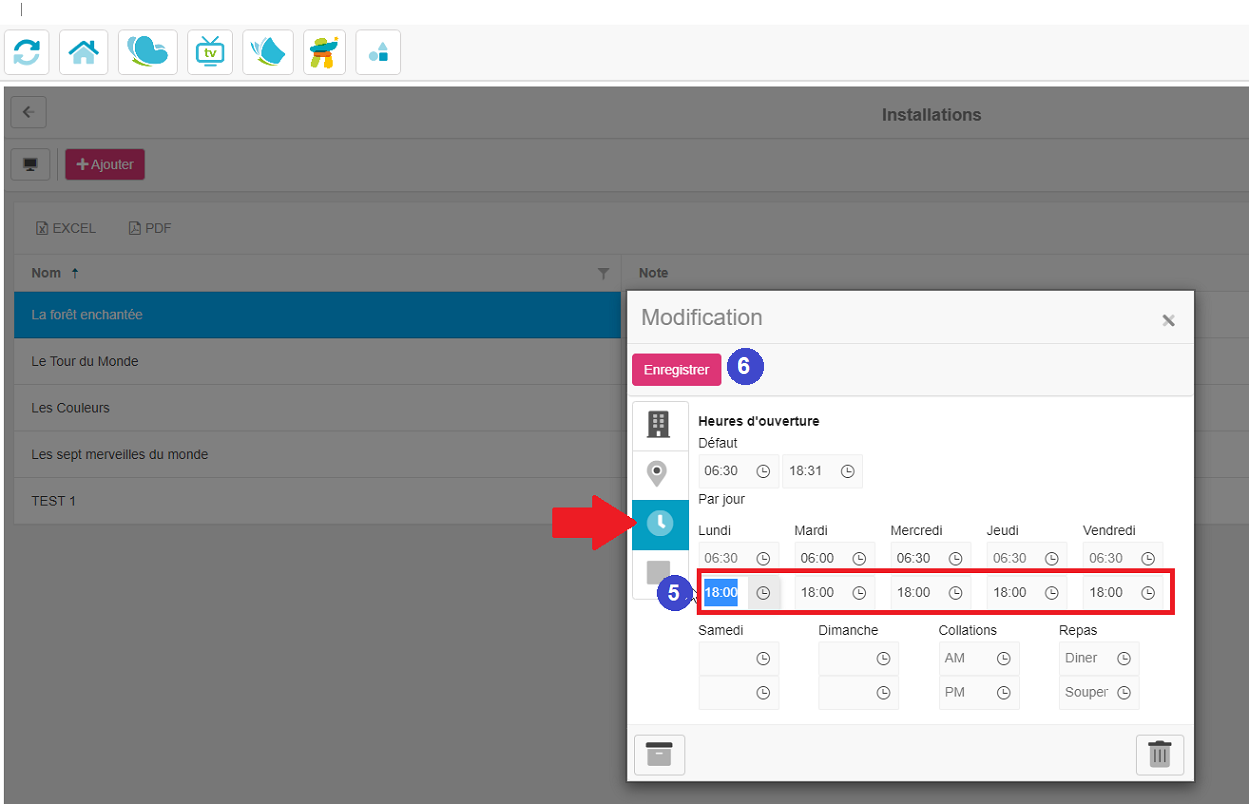Switch to the location pin tab
This screenshot has width=1249, height=804.
click(658, 474)
